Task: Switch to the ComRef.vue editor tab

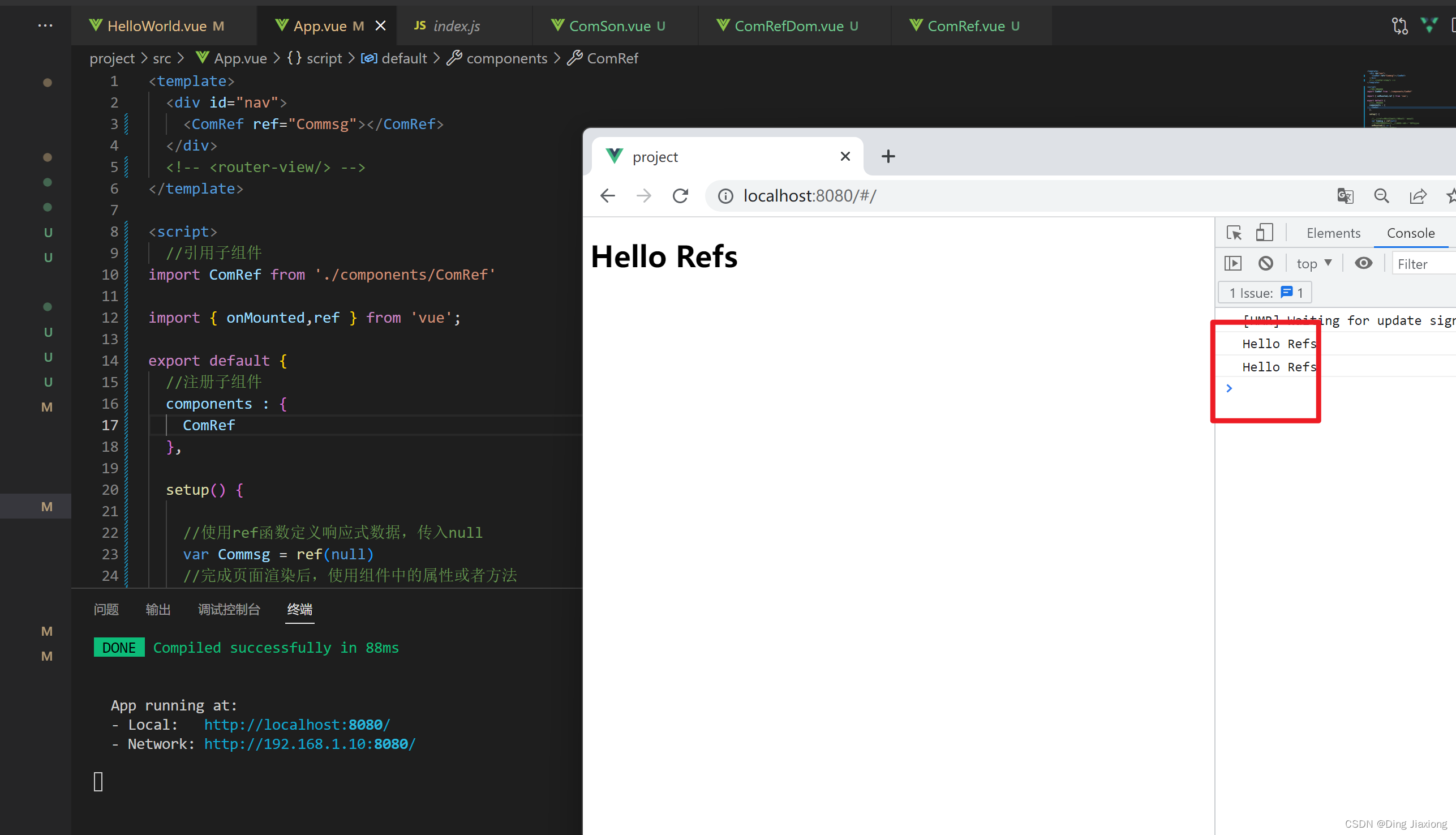Action: [965, 26]
